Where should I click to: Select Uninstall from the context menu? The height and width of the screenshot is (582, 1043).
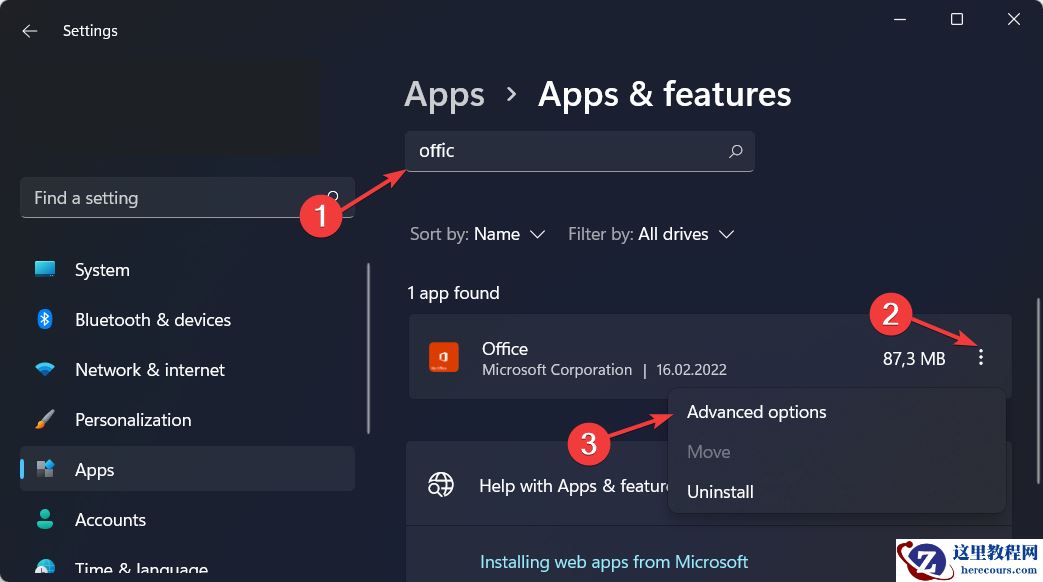pyautogui.click(x=719, y=491)
